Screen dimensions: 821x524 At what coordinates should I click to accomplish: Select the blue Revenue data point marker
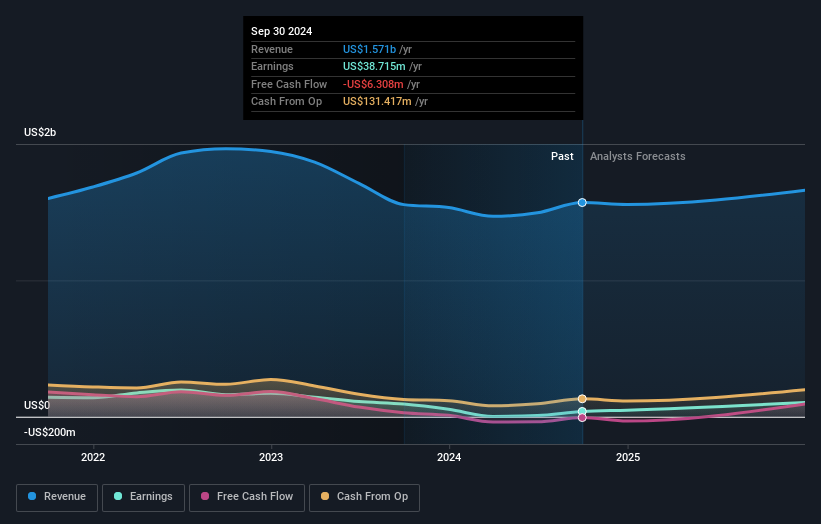click(x=582, y=203)
